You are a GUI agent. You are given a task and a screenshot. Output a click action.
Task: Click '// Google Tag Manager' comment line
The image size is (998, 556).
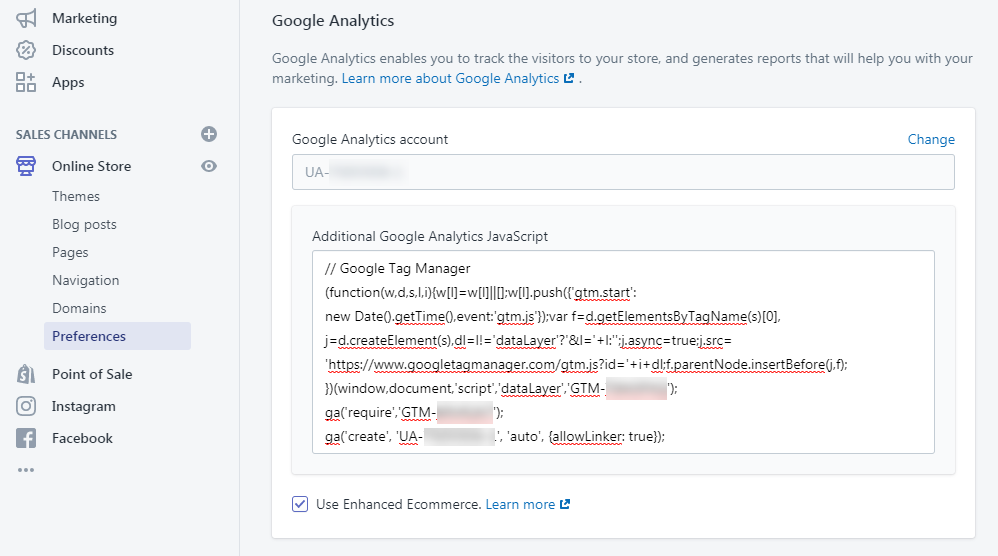[397, 268]
